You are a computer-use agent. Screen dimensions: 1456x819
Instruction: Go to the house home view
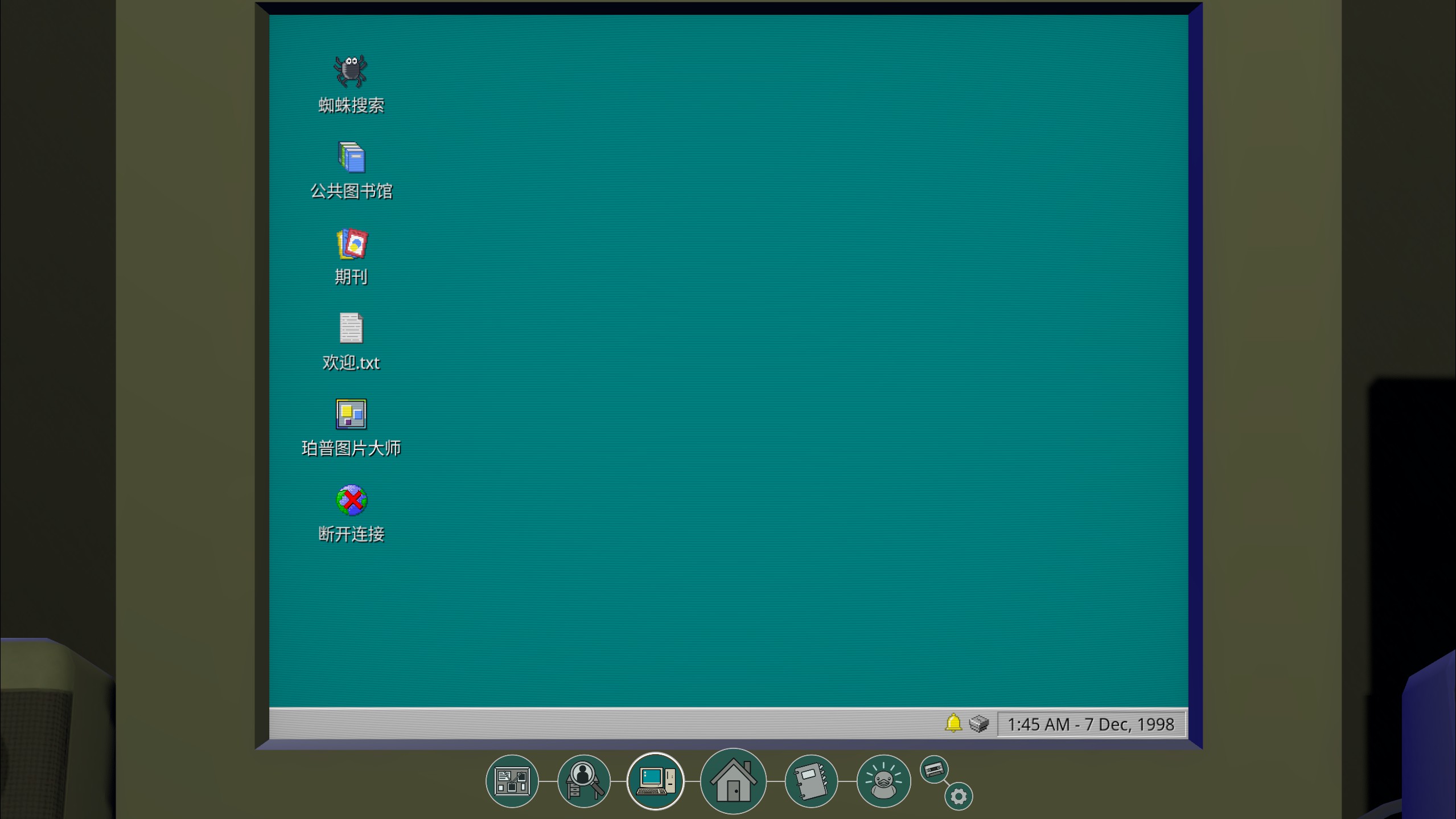click(733, 781)
